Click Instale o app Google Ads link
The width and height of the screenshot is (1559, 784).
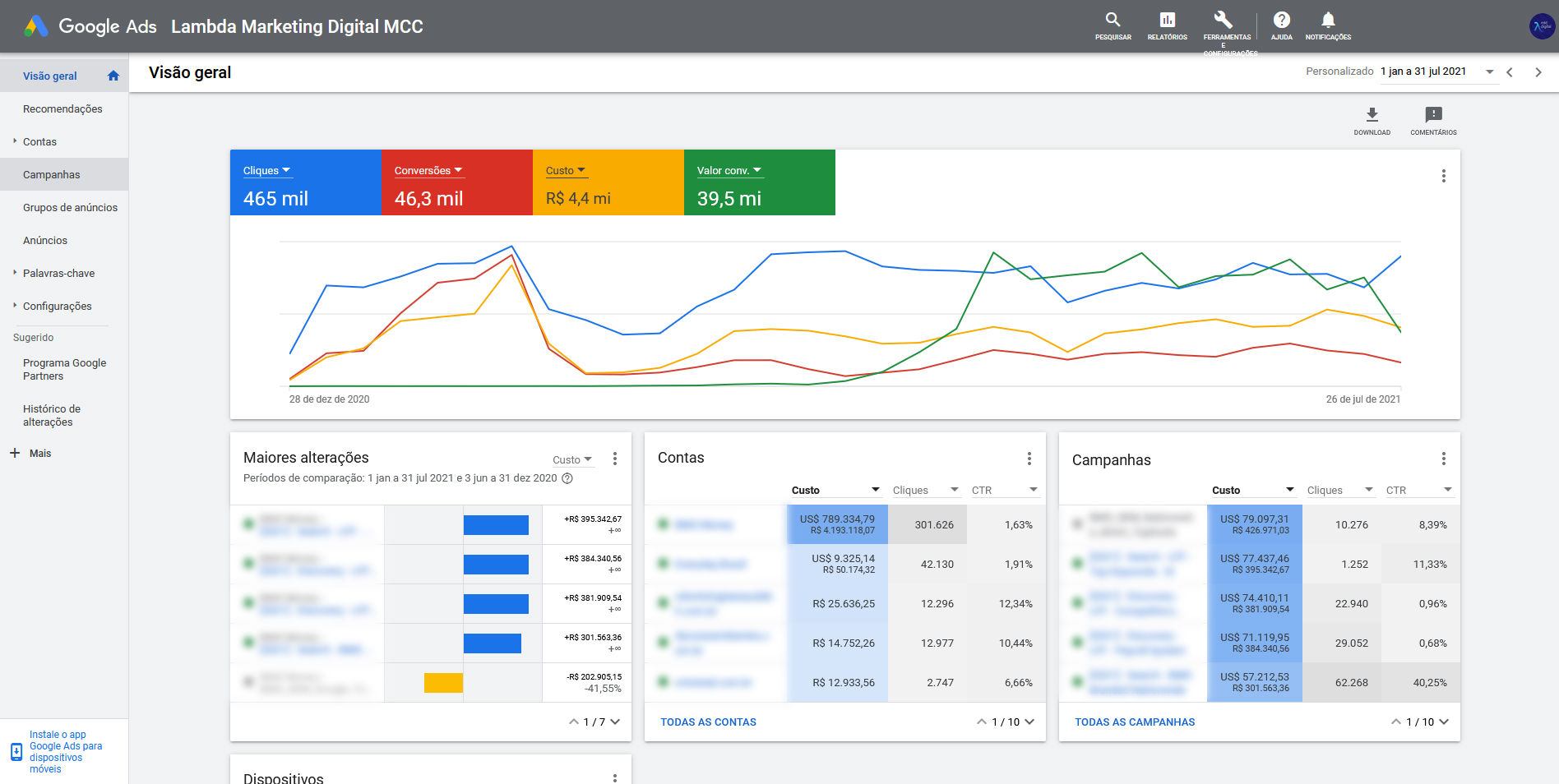pyautogui.click(x=66, y=752)
